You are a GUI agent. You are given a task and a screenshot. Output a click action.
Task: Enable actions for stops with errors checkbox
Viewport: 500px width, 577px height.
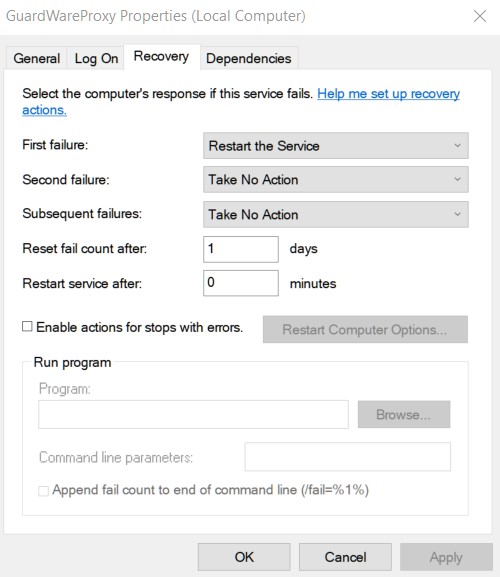tap(27, 327)
